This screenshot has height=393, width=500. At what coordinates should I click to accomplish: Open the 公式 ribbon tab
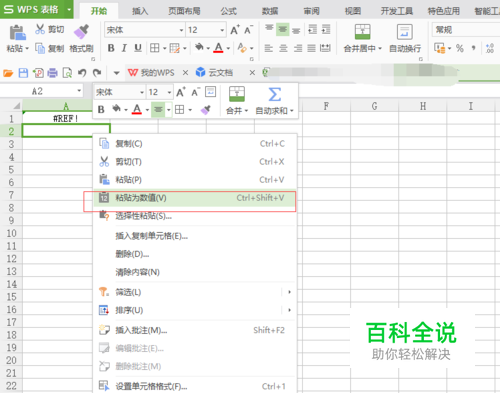pos(229,11)
